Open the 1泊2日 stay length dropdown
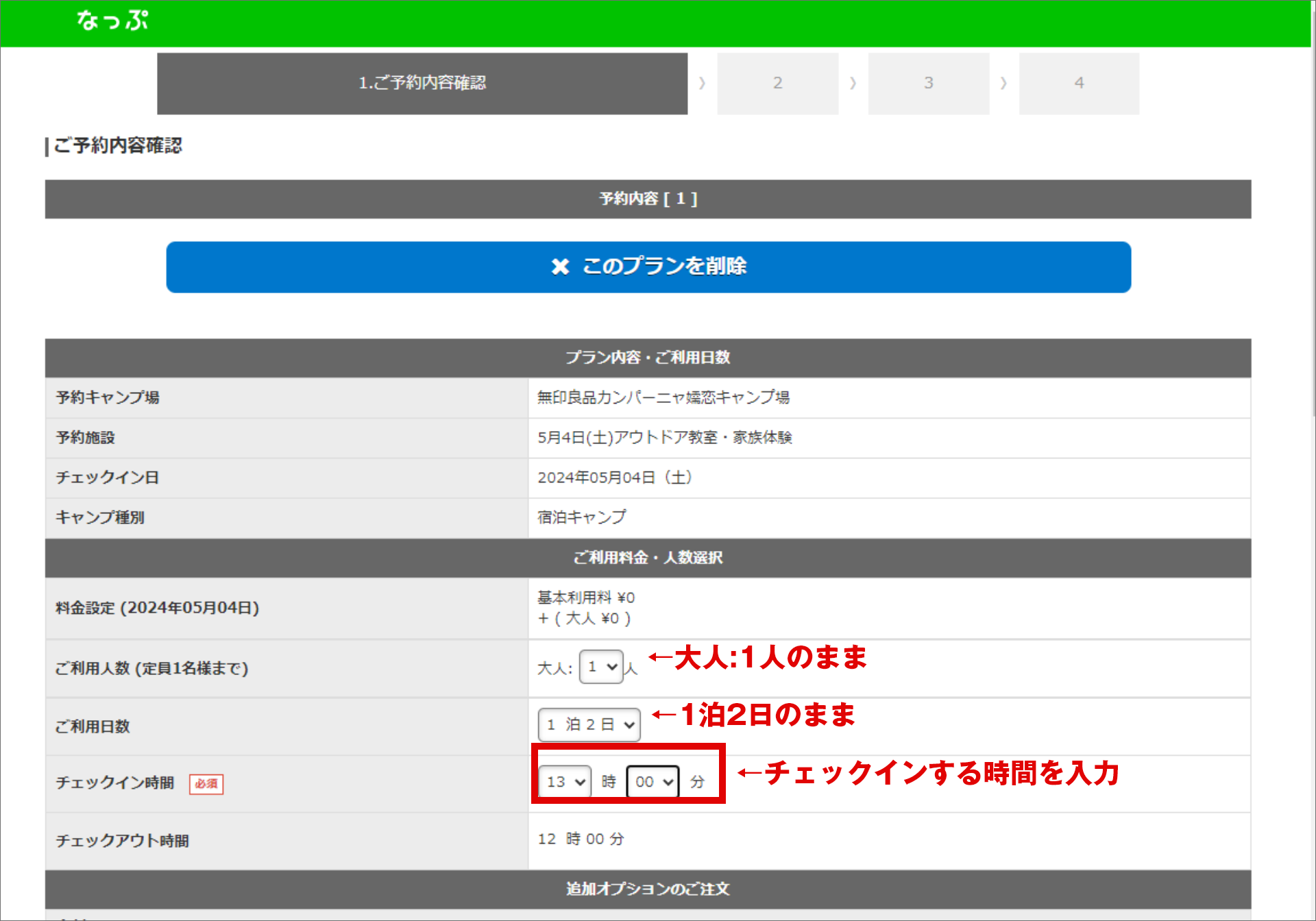The height and width of the screenshot is (921, 1316). 589,725
